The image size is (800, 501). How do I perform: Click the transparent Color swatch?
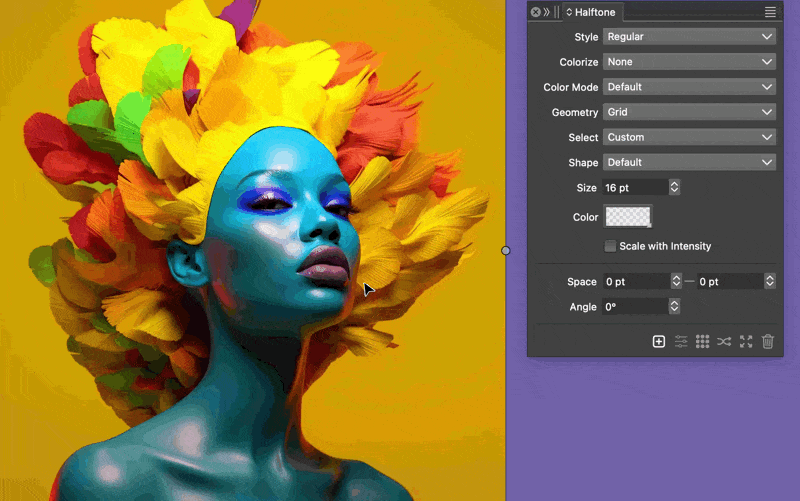(x=627, y=216)
